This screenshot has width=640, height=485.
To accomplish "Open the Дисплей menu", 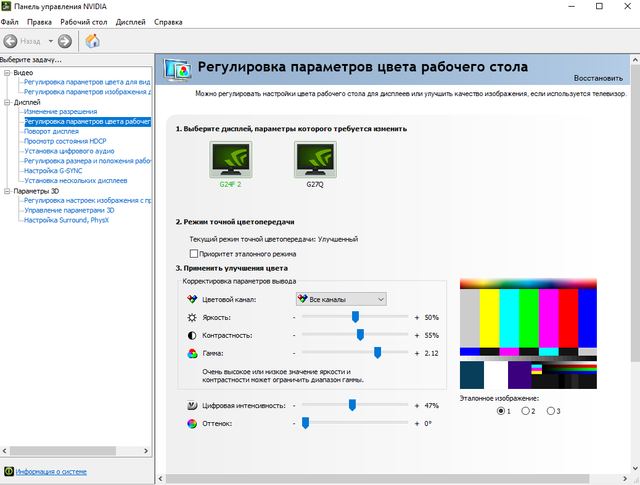I will coord(131,22).
